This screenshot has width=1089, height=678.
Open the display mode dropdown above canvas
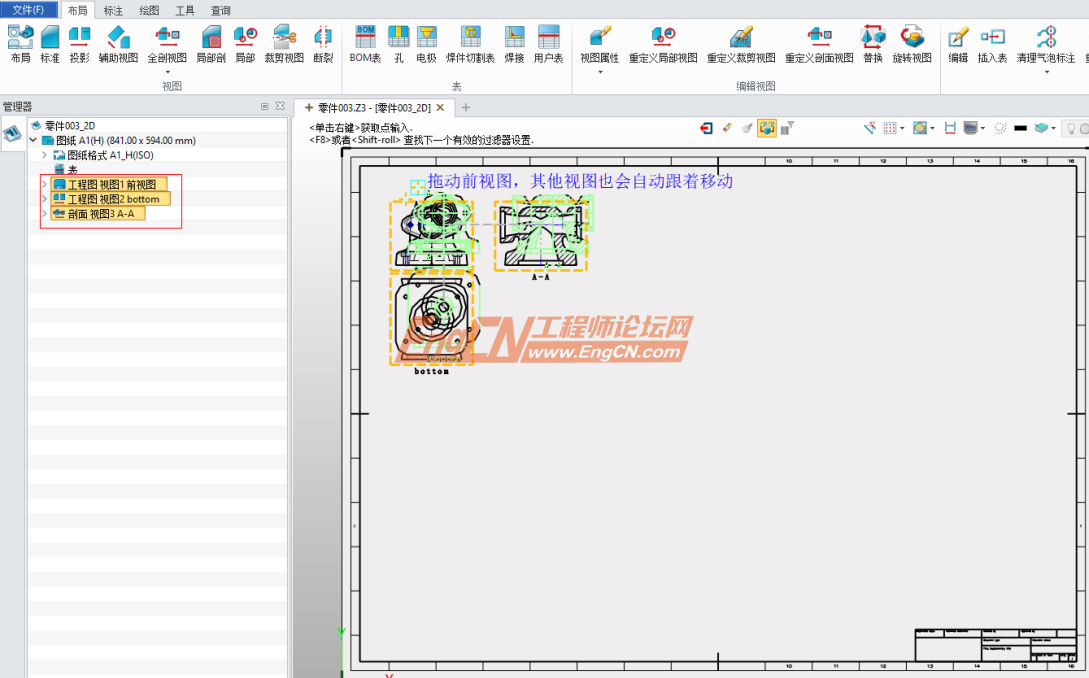coord(983,128)
